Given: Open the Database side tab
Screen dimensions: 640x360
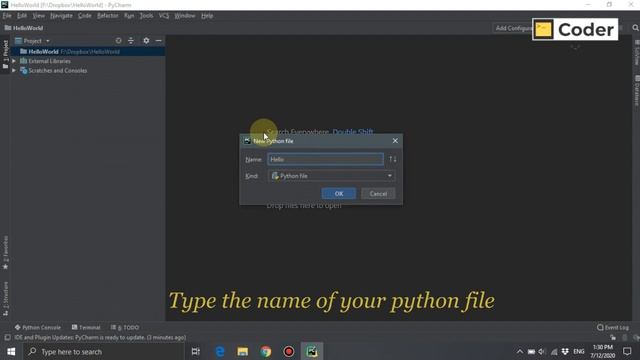Looking at the screenshot, I should click(636, 91).
